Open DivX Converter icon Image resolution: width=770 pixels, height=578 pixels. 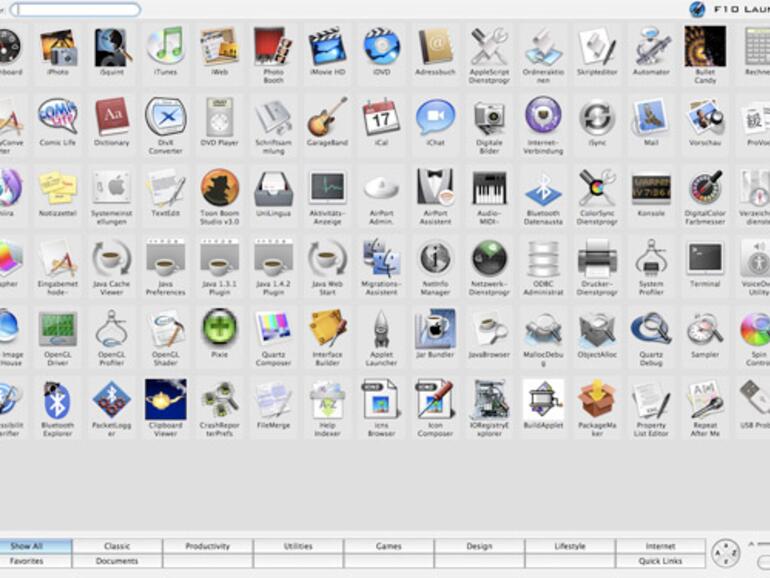tap(165, 117)
